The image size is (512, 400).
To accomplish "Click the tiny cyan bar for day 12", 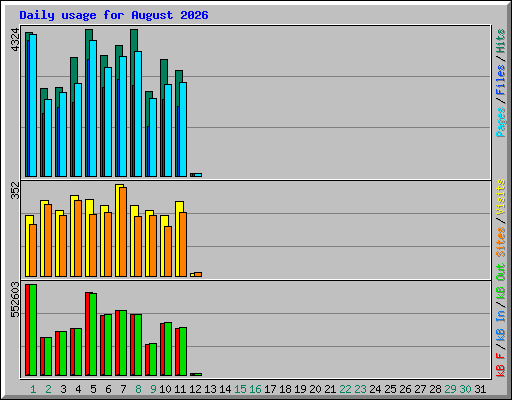I will point(198,175).
